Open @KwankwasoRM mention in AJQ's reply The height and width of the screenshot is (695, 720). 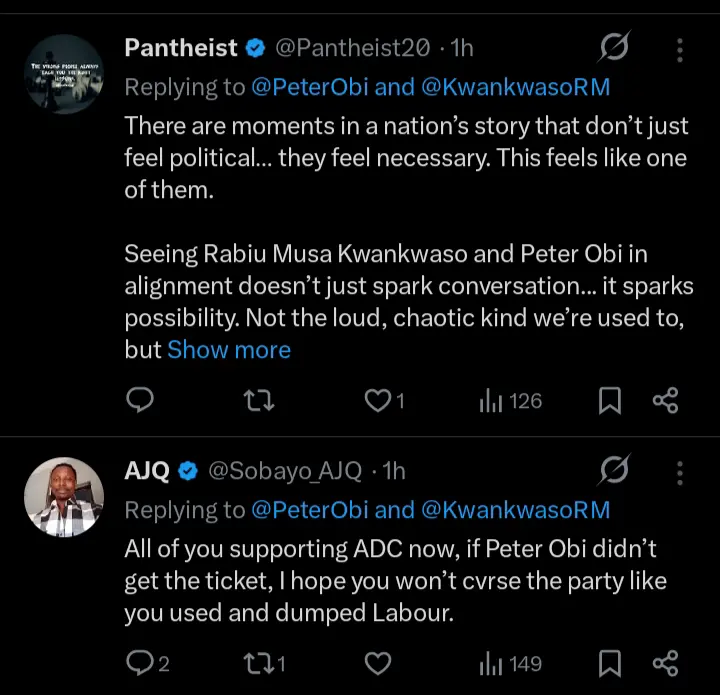pos(516,510)
